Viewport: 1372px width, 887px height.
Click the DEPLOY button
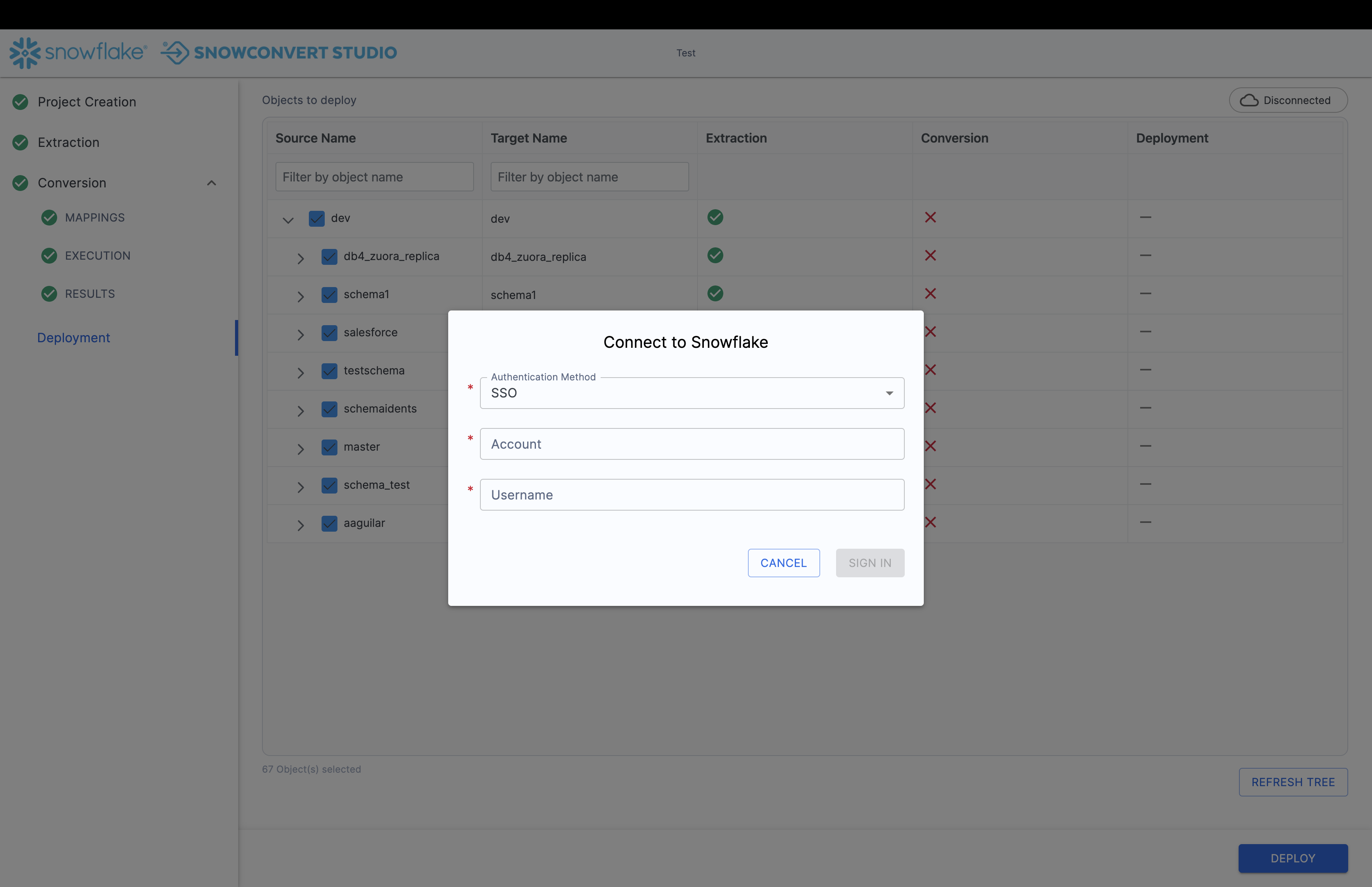[1293, 858]
